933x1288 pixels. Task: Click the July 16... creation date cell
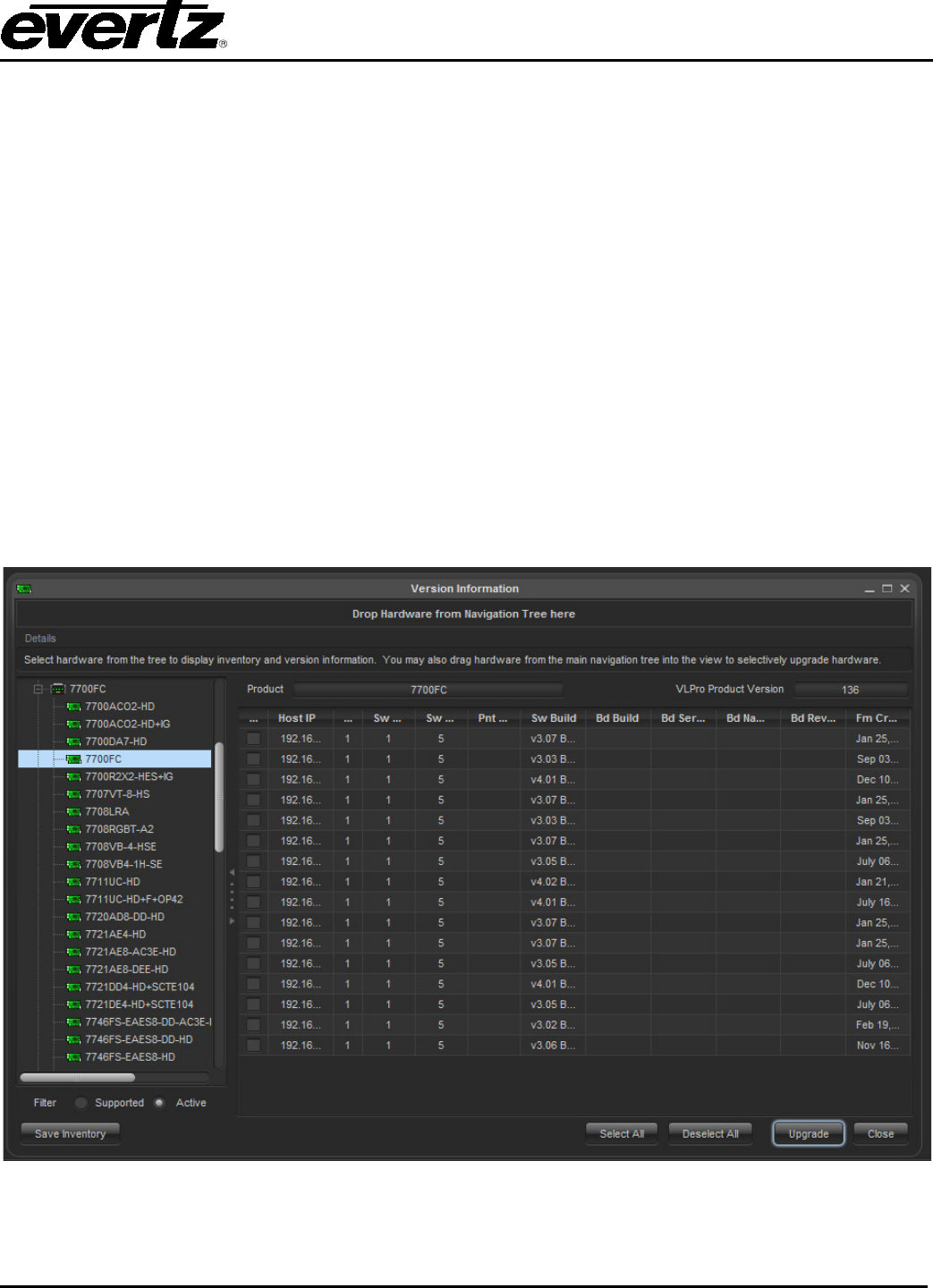point(878,902)
